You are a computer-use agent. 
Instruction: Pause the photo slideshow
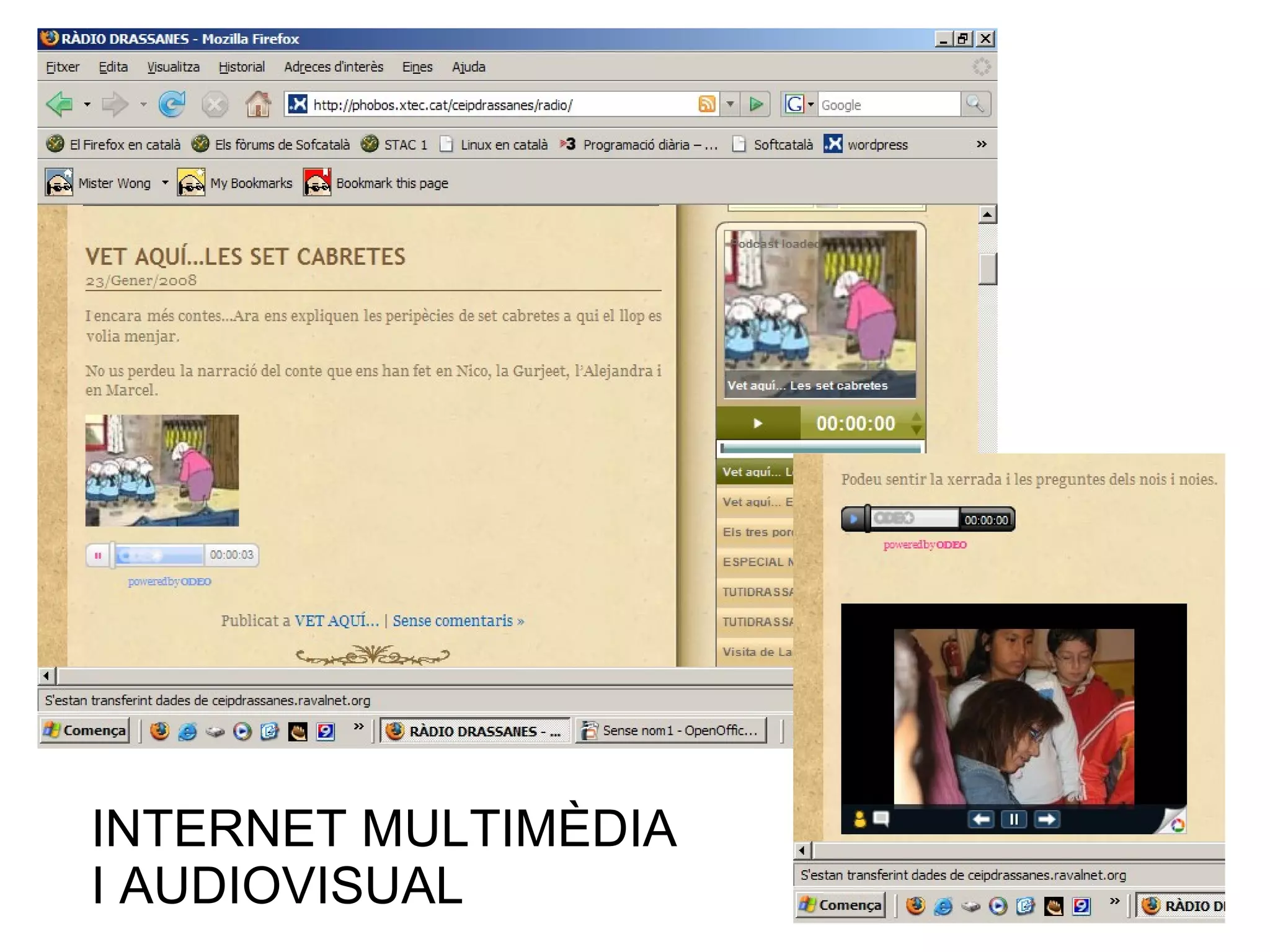coord(1013,819)
